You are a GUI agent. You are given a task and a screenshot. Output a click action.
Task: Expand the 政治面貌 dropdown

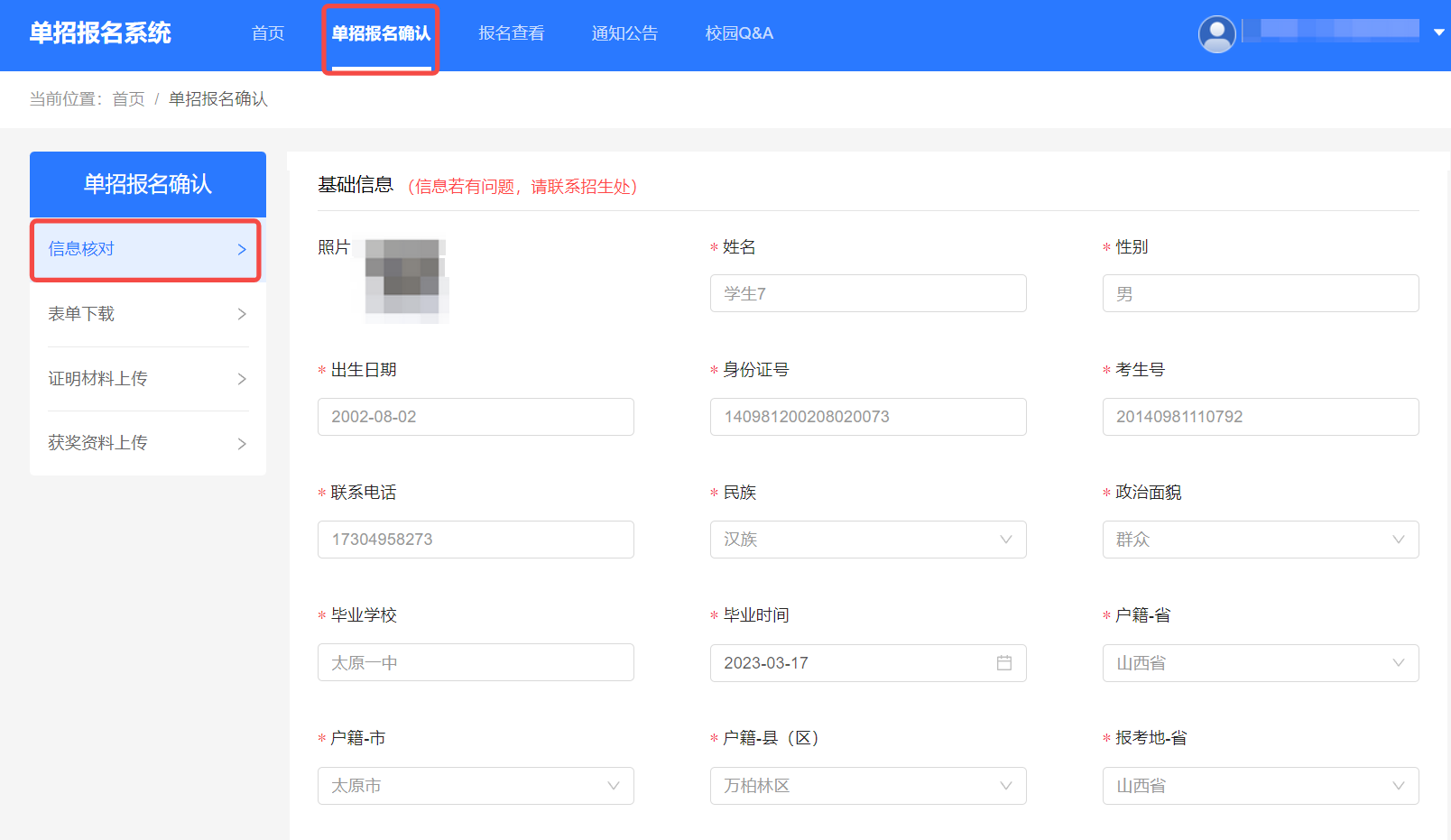1398,539
